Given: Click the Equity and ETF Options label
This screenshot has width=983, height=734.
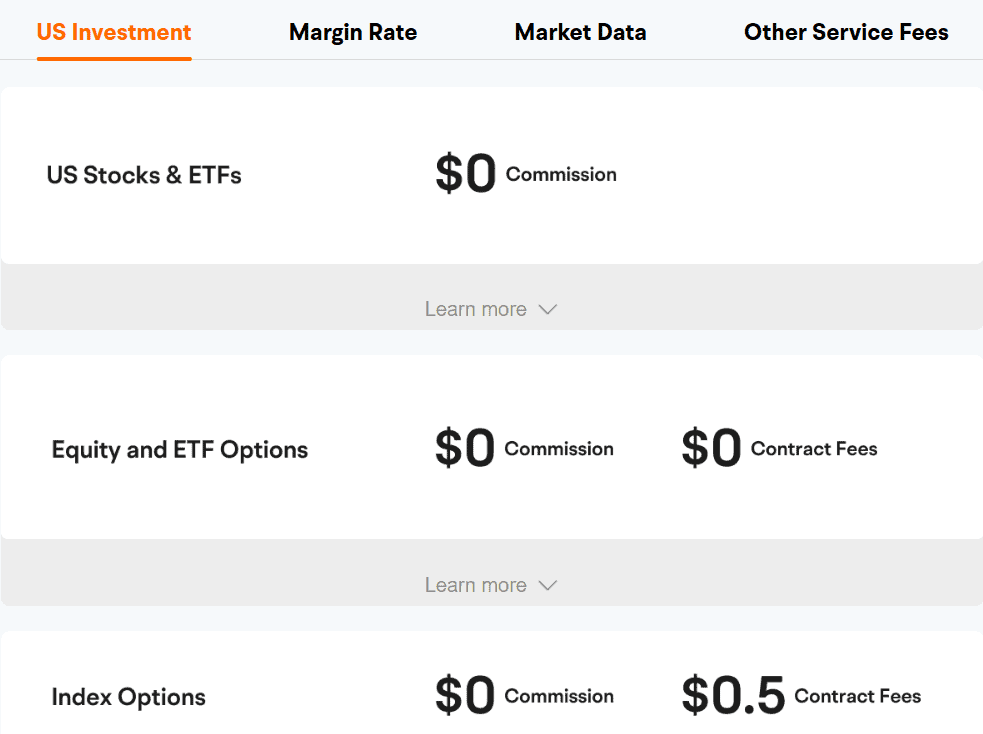Looking at the screenshot, I should 179,449.
